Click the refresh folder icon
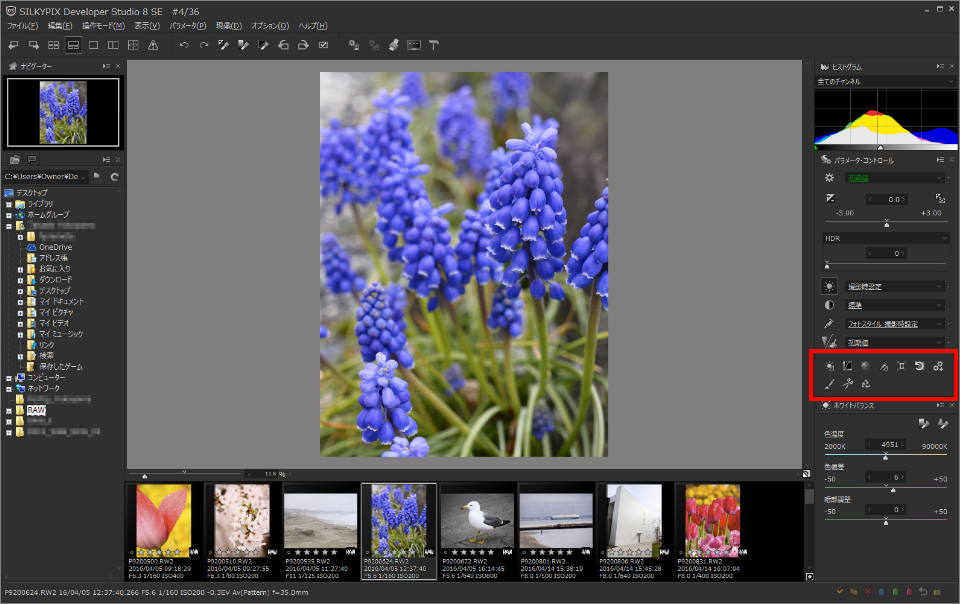 pos(115,177)
